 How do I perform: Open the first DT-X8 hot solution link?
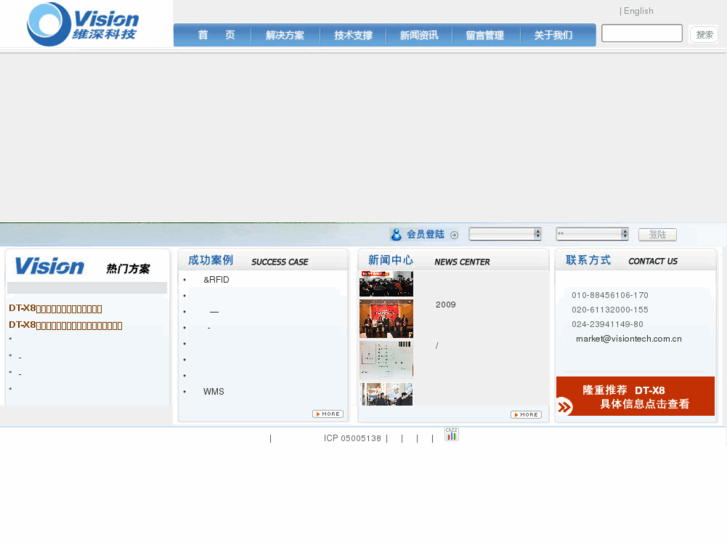point(55,308)
